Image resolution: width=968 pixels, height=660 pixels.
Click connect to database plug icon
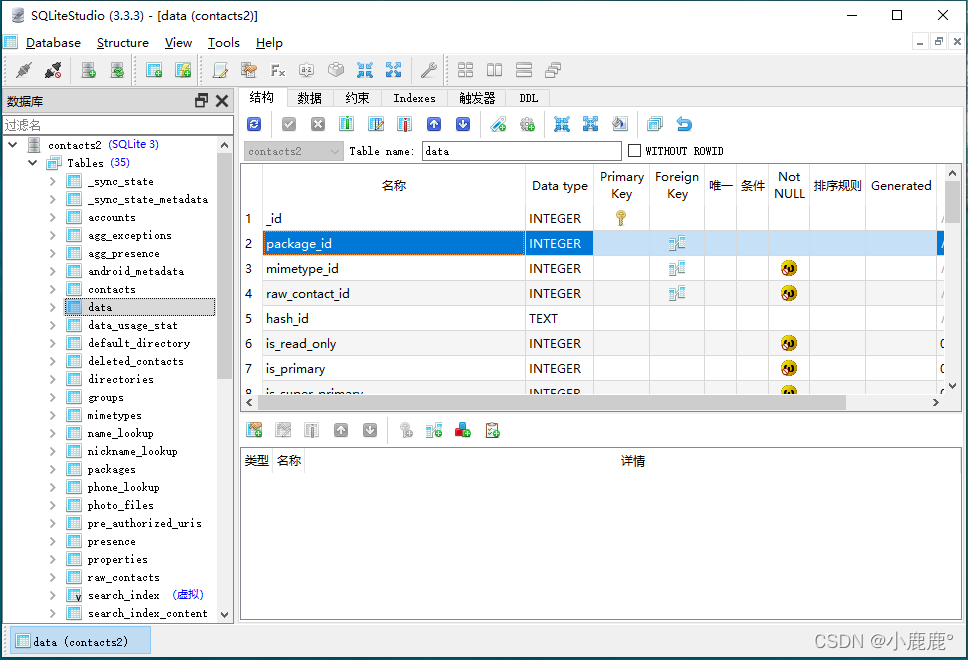[x=23, y=70]
